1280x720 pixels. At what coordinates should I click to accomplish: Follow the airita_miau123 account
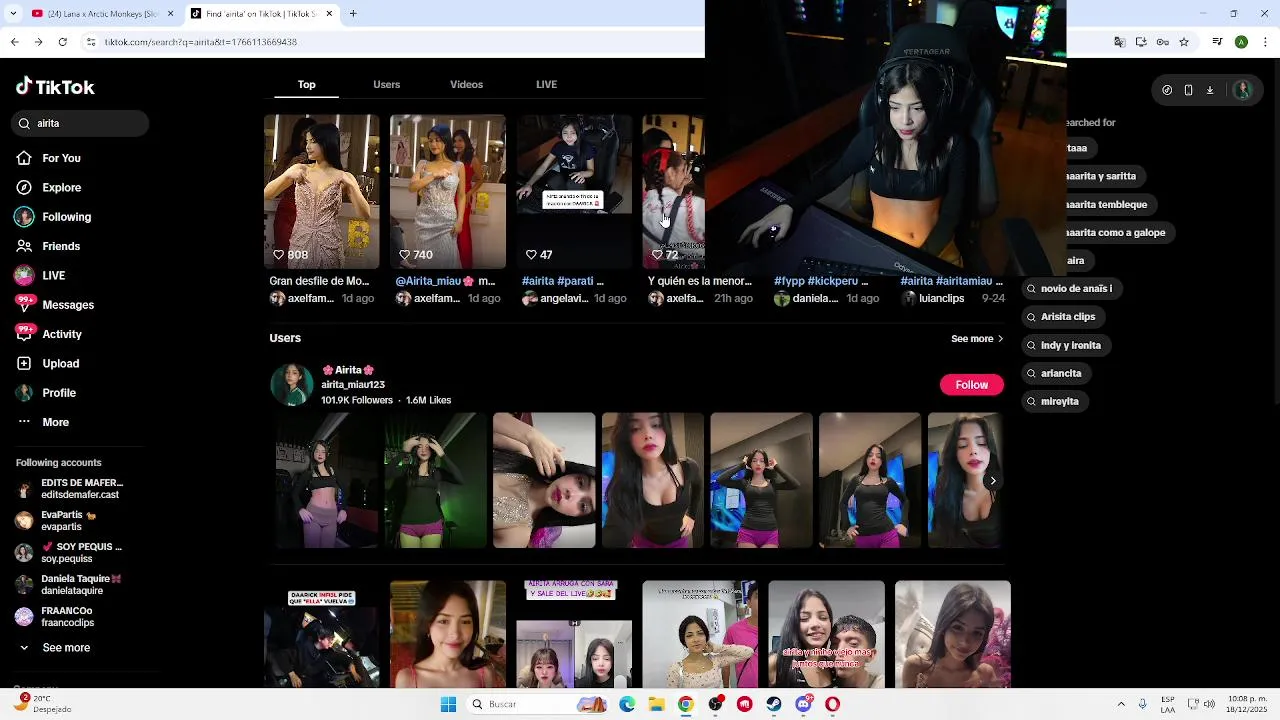971,385
